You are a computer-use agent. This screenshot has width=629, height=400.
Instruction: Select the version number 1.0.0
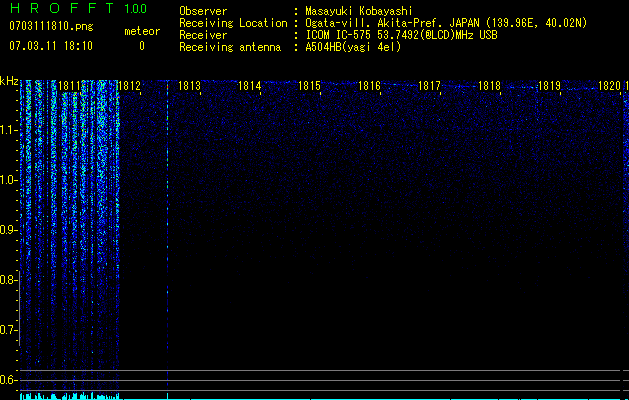tap(136, 8)
